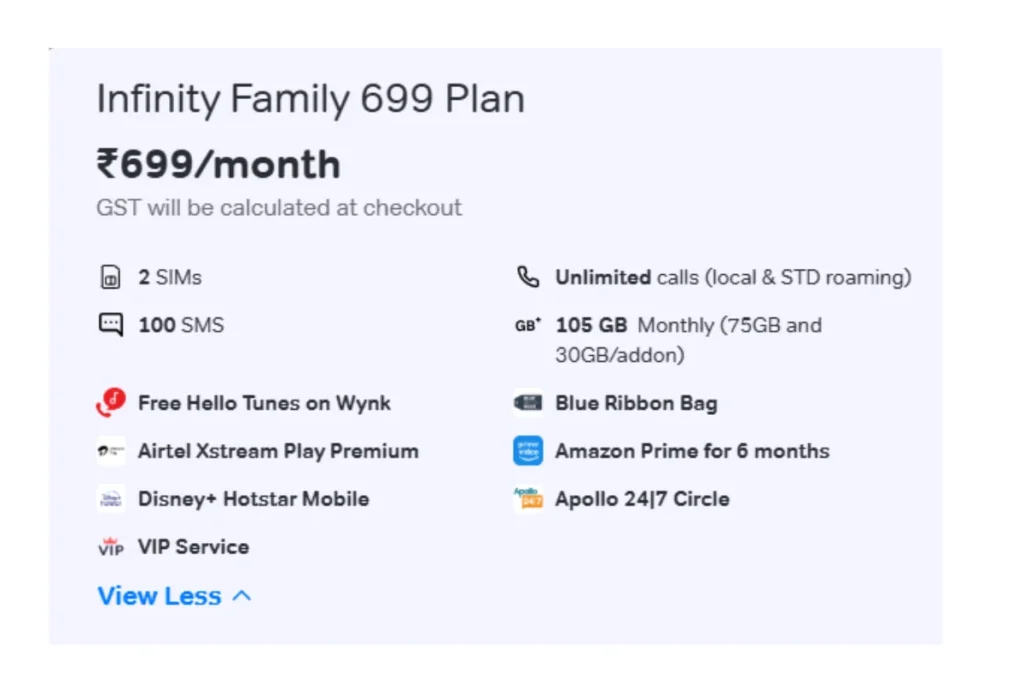The height and width of the screenshot is (683, 1024).
Task: Click the Amazon Prime Video icon
Action: click(528, 451)
